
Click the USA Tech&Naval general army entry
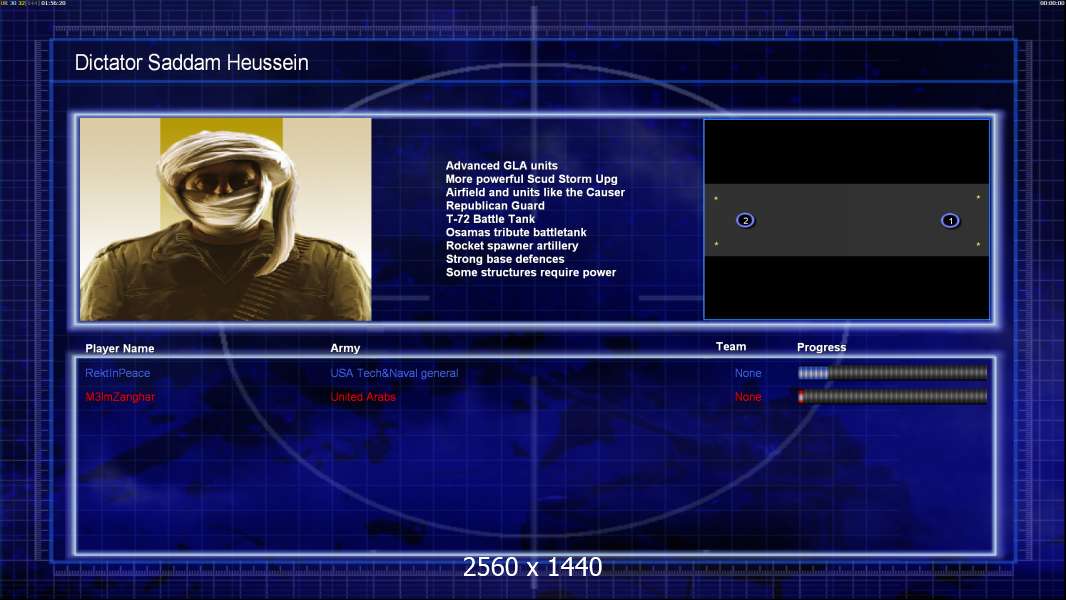coord(394,373)
